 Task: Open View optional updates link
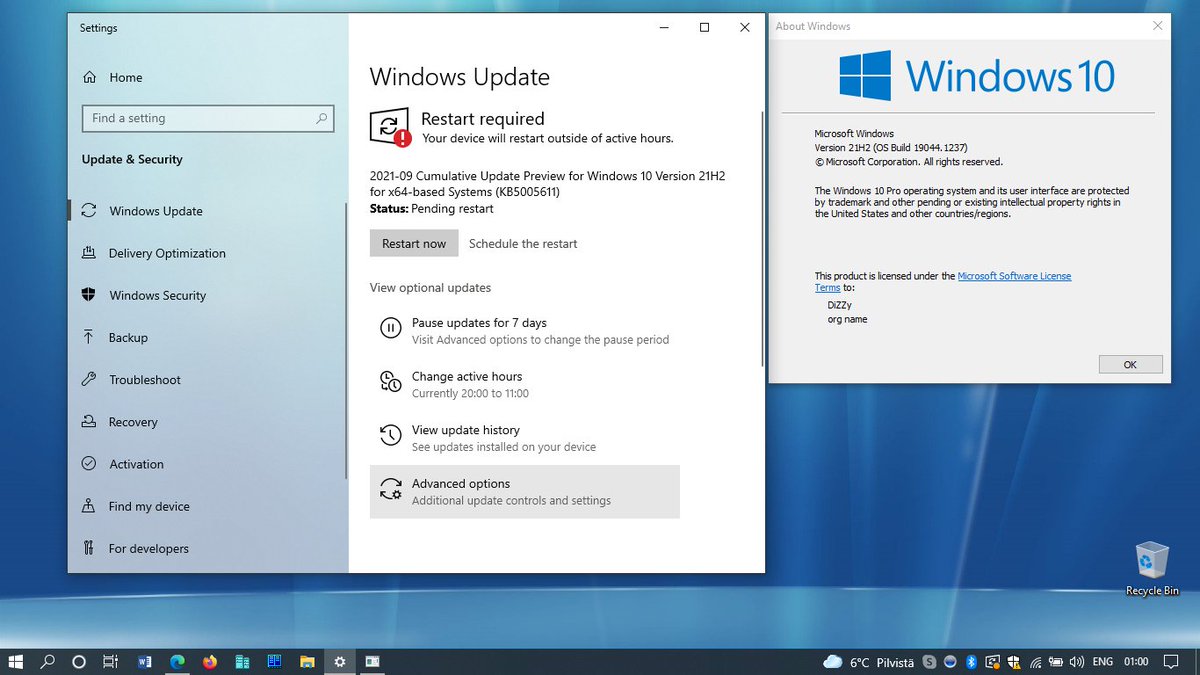[x=430, y=287]
